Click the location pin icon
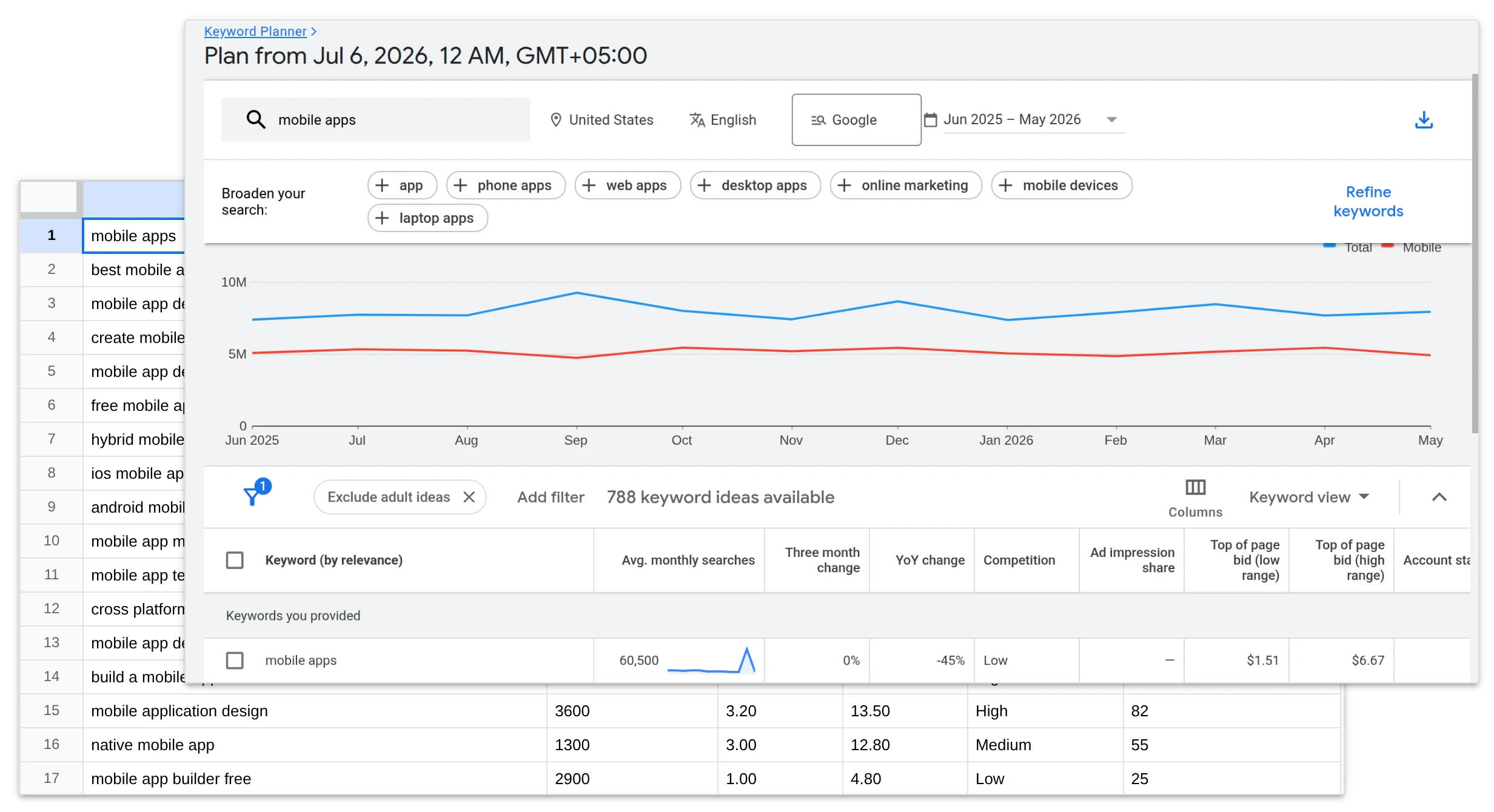The image size is (1494, 812). click(x=555, y=120)
